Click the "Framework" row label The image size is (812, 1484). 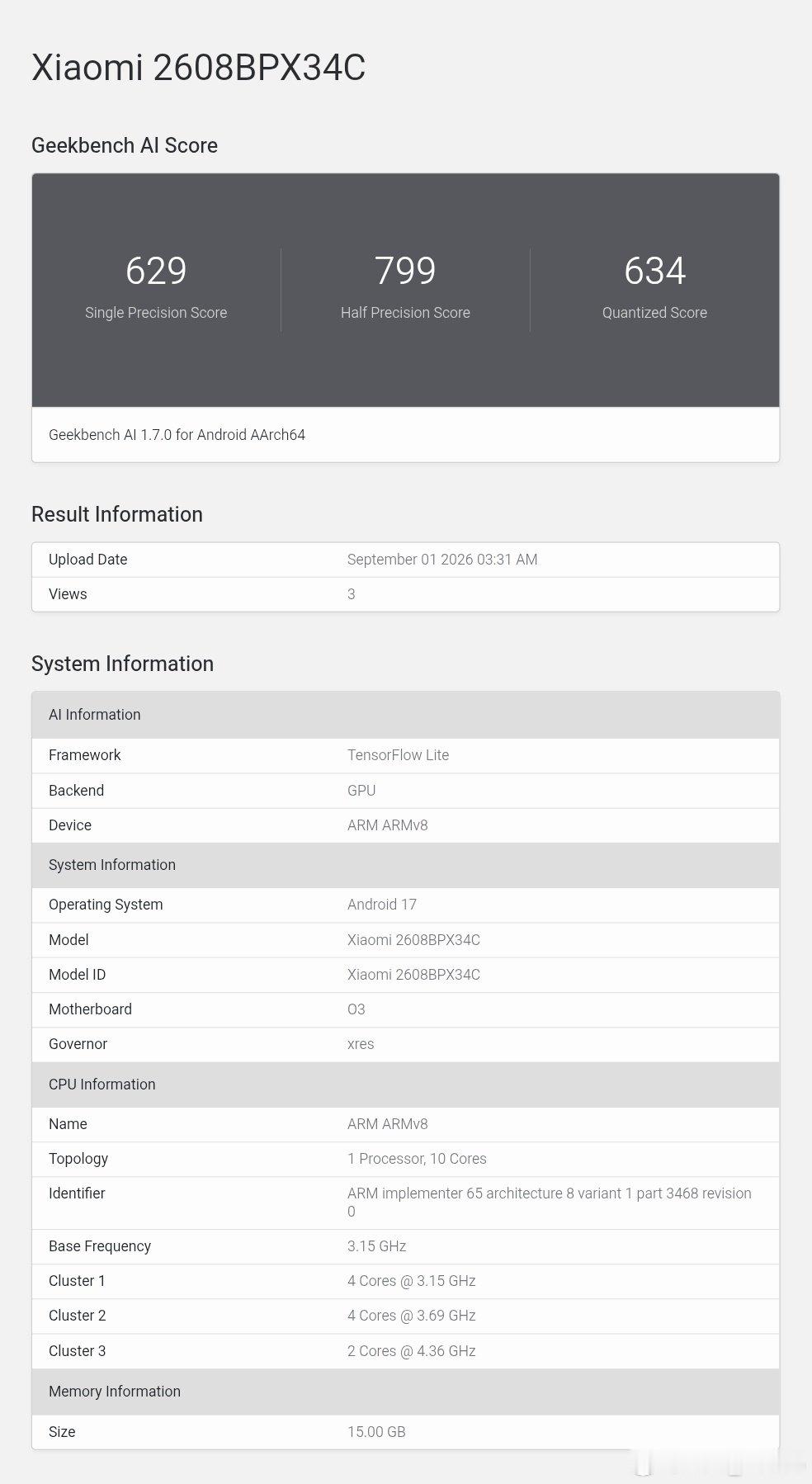click(85, 755)
